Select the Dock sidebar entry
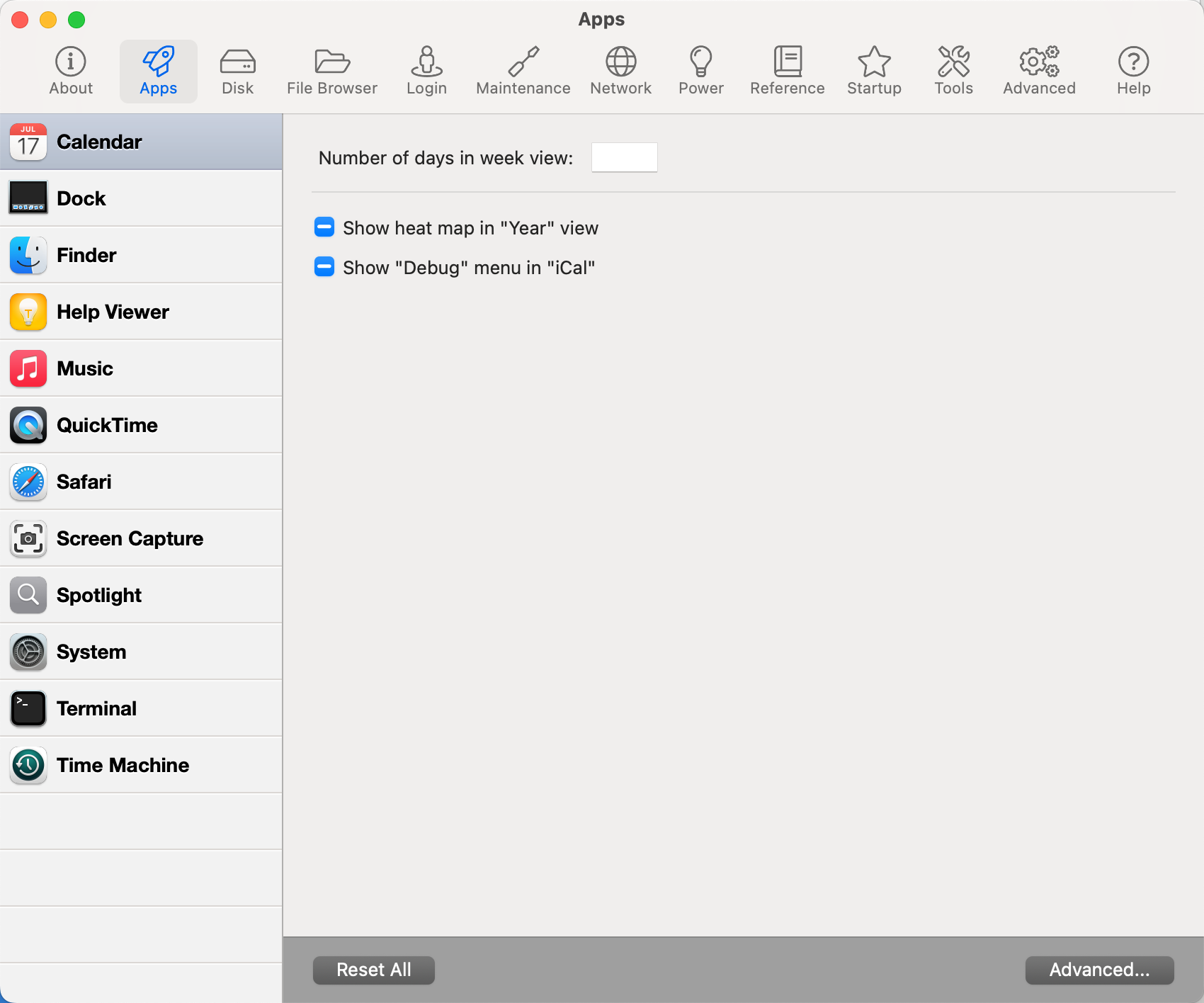The image size is (1204, 1003). (x=81, y=198)
